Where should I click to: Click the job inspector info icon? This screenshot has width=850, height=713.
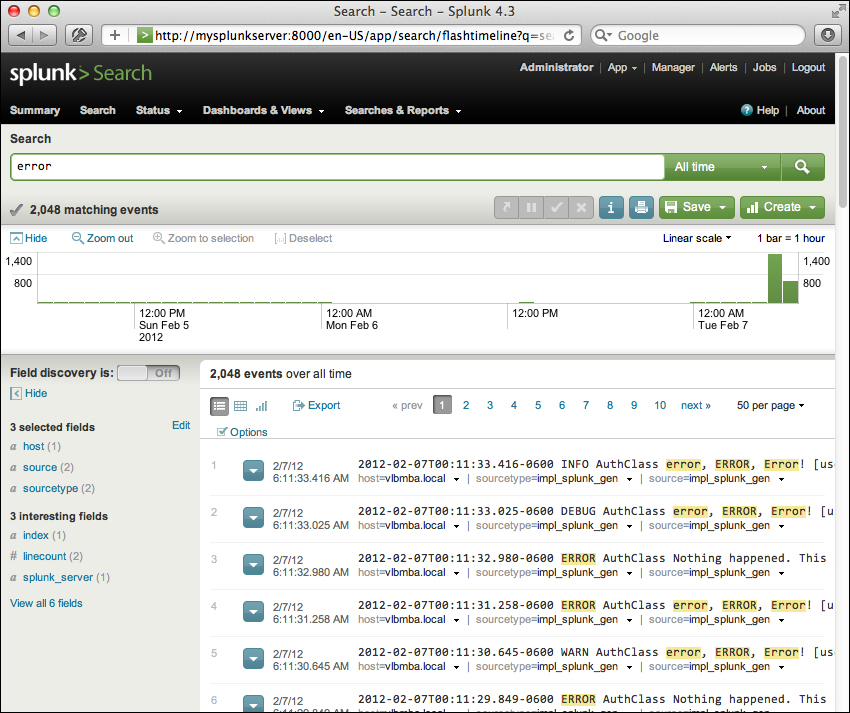tap(611, 208)
